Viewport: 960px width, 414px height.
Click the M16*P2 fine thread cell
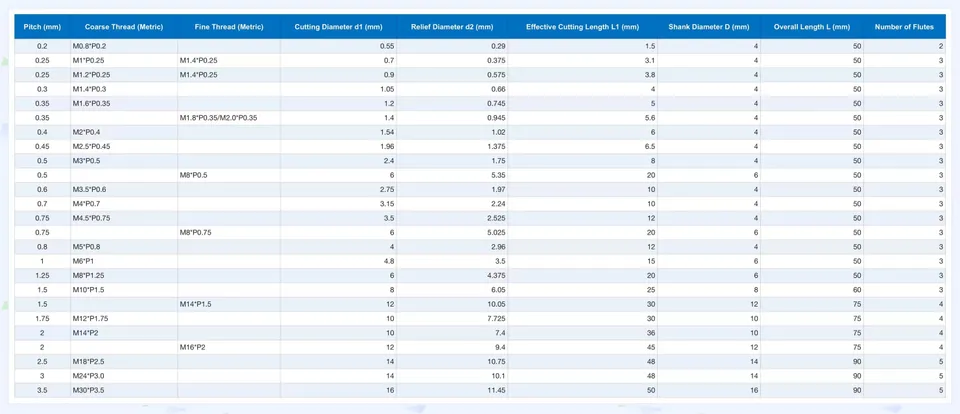coord(229,347)
